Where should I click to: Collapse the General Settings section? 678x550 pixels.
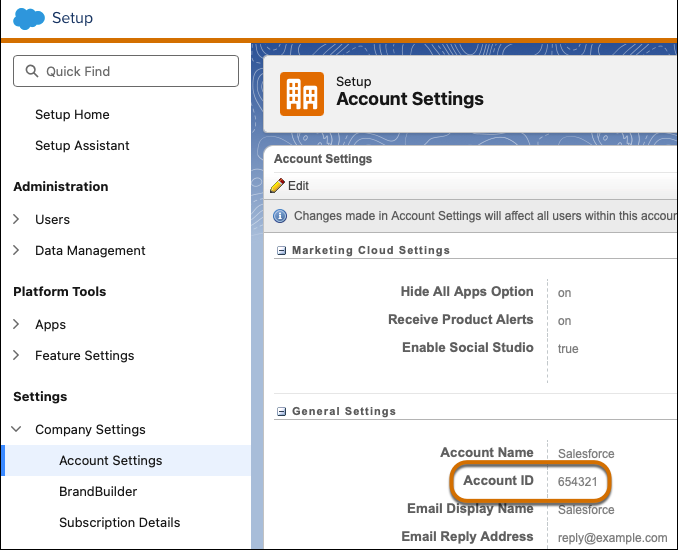click(281, 412)
